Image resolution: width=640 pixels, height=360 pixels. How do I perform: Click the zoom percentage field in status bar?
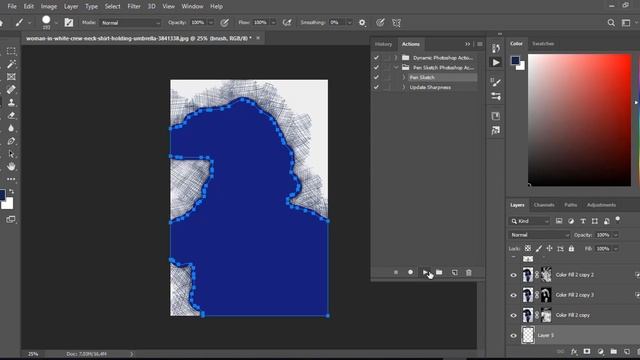coord(33,354)
